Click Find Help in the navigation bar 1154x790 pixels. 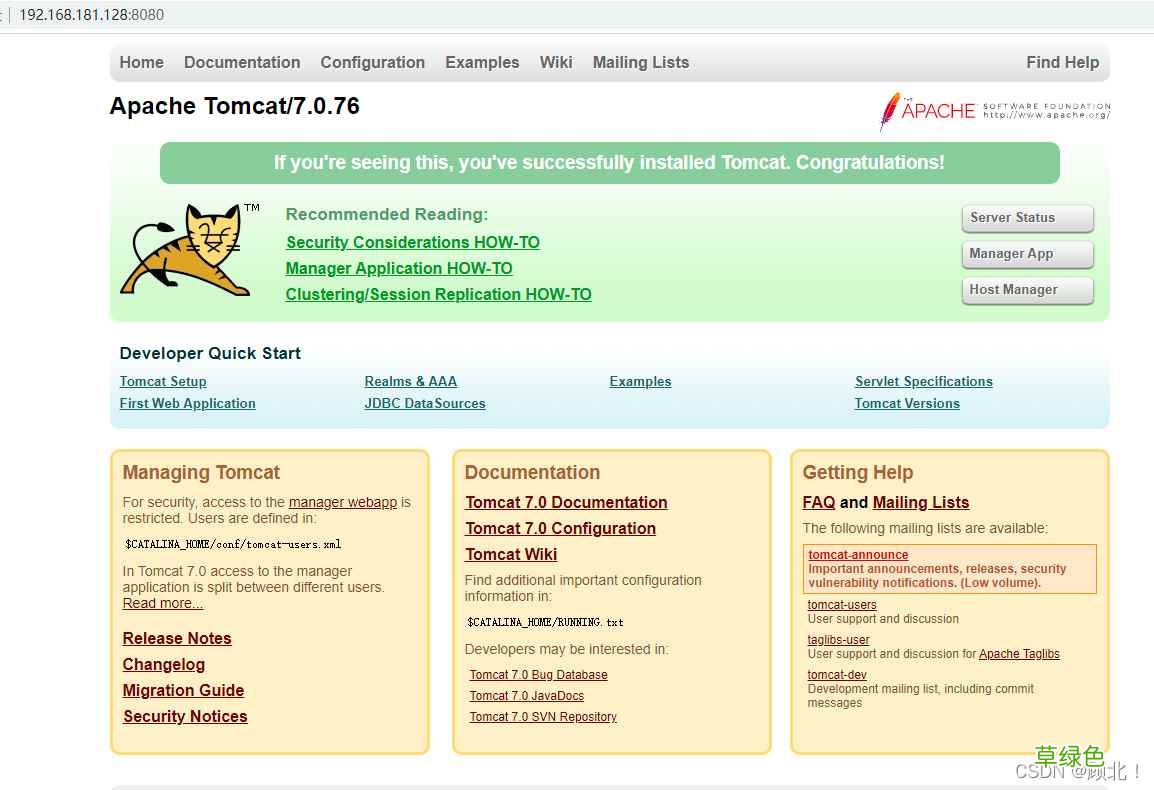1063,63
